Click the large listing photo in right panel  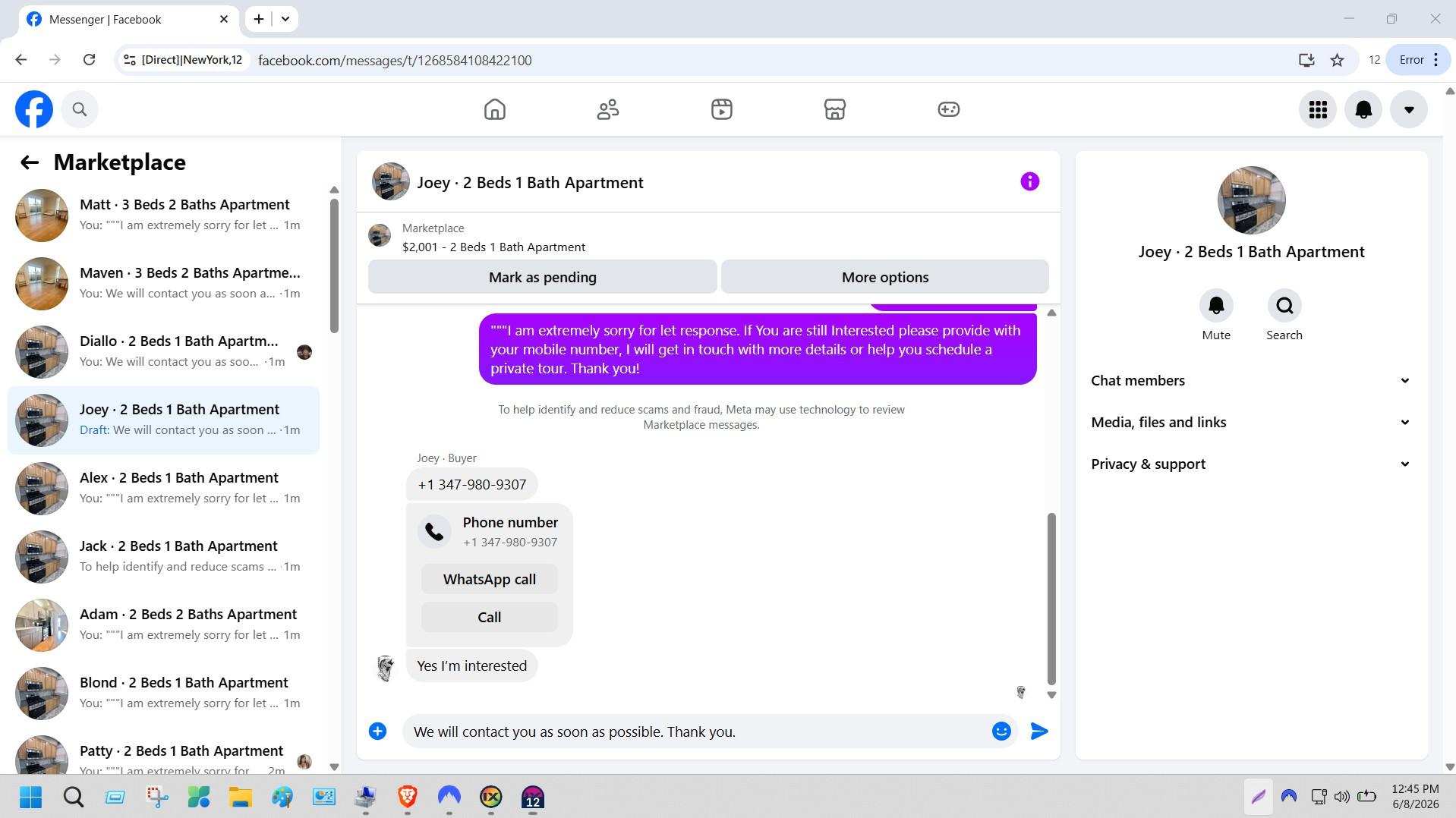click(x=1251, y=200)
